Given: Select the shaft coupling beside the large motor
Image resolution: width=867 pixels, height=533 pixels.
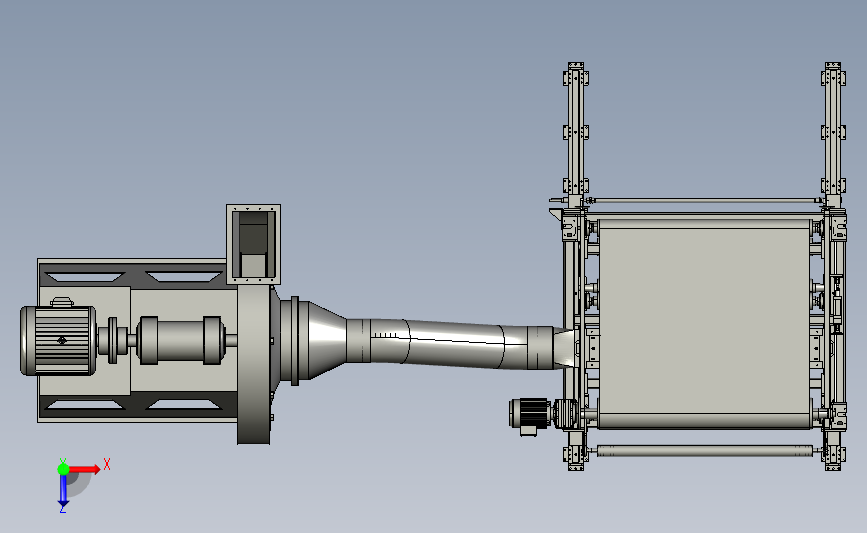Looking at the screenshot, I should coord(113,341).
